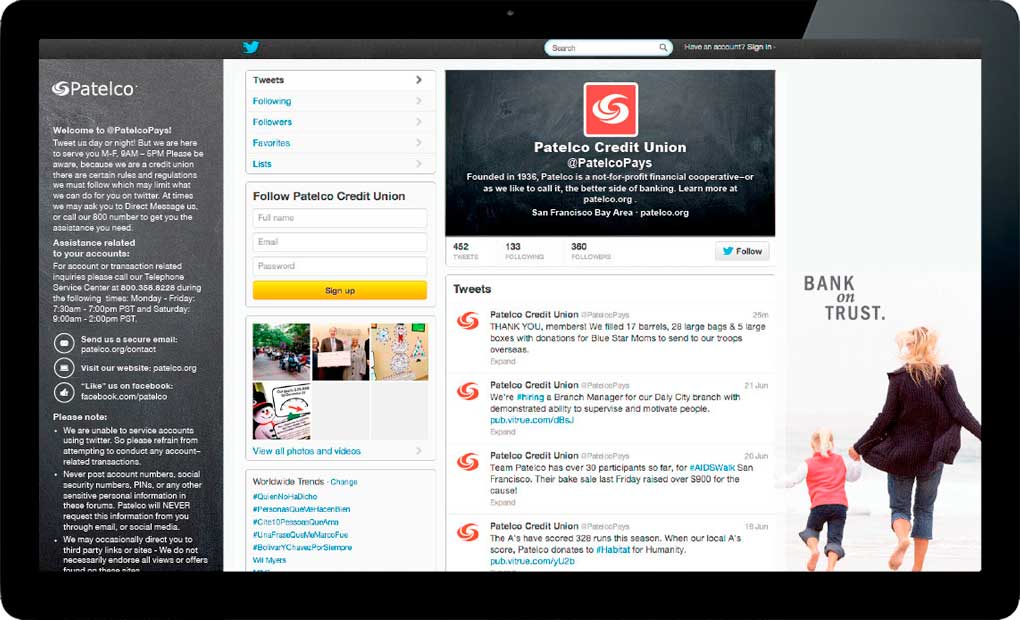Click the website icon beside patelco.org
The image size is (1020, 620).
tap(64, 368)
